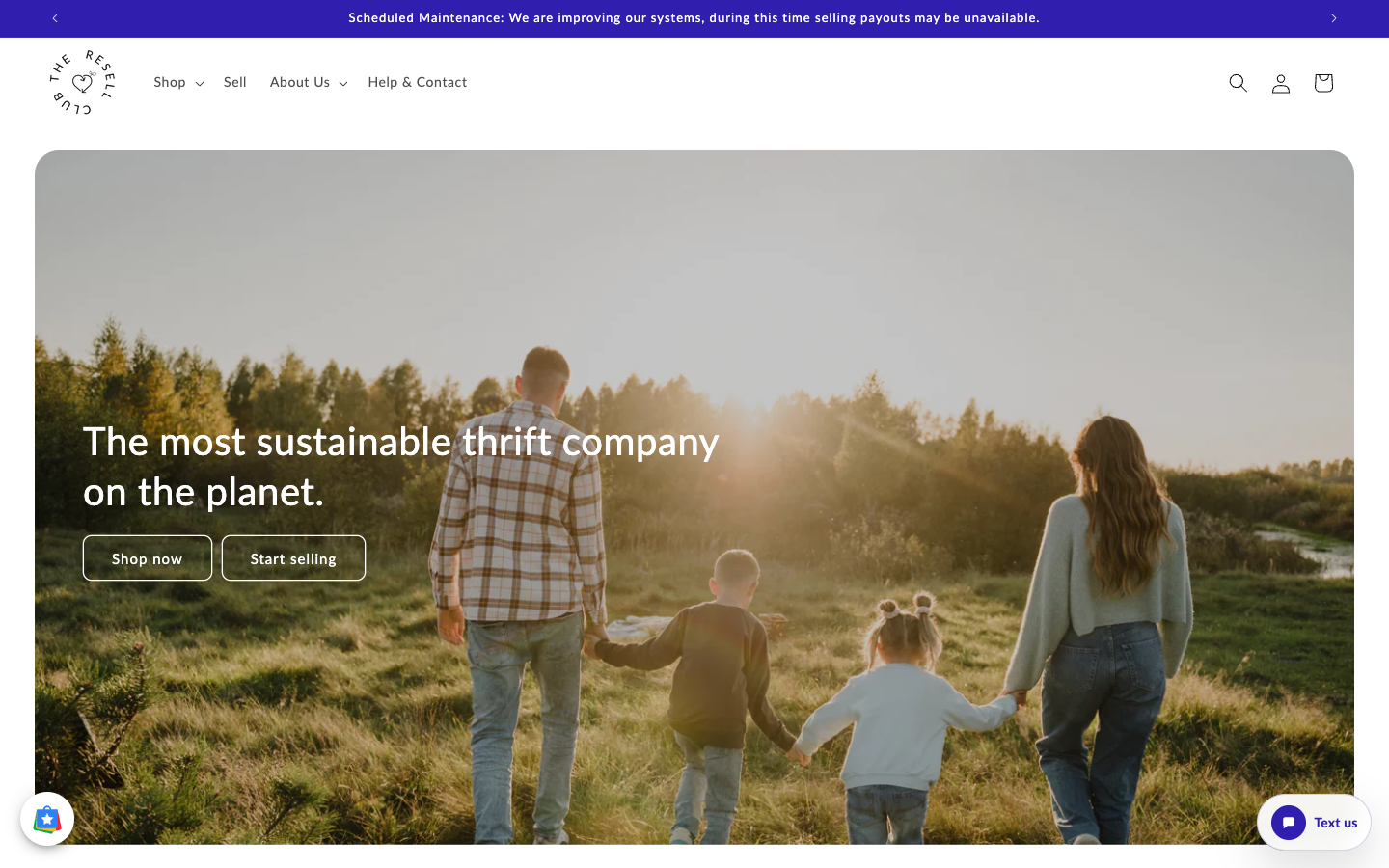Click the account login icon
This screenshot has width=1389, height=868.
coord(1280,83)
